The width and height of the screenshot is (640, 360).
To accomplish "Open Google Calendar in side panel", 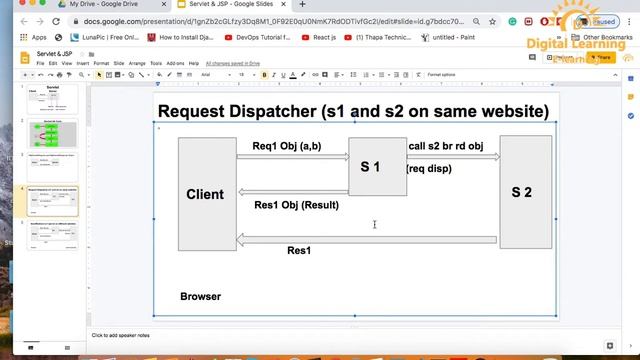I will tap(631, 78).
